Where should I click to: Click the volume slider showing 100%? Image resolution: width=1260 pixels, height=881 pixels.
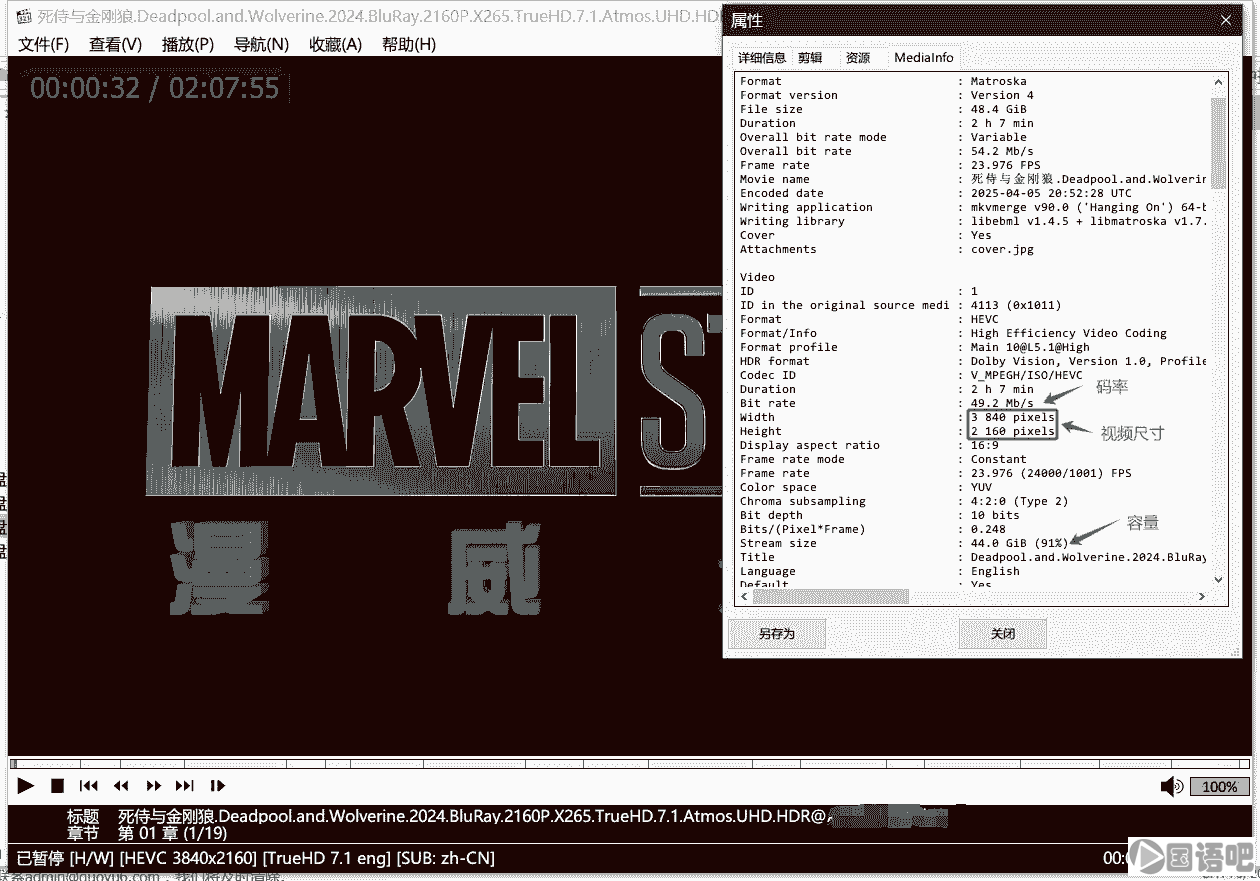(1219, 787)
